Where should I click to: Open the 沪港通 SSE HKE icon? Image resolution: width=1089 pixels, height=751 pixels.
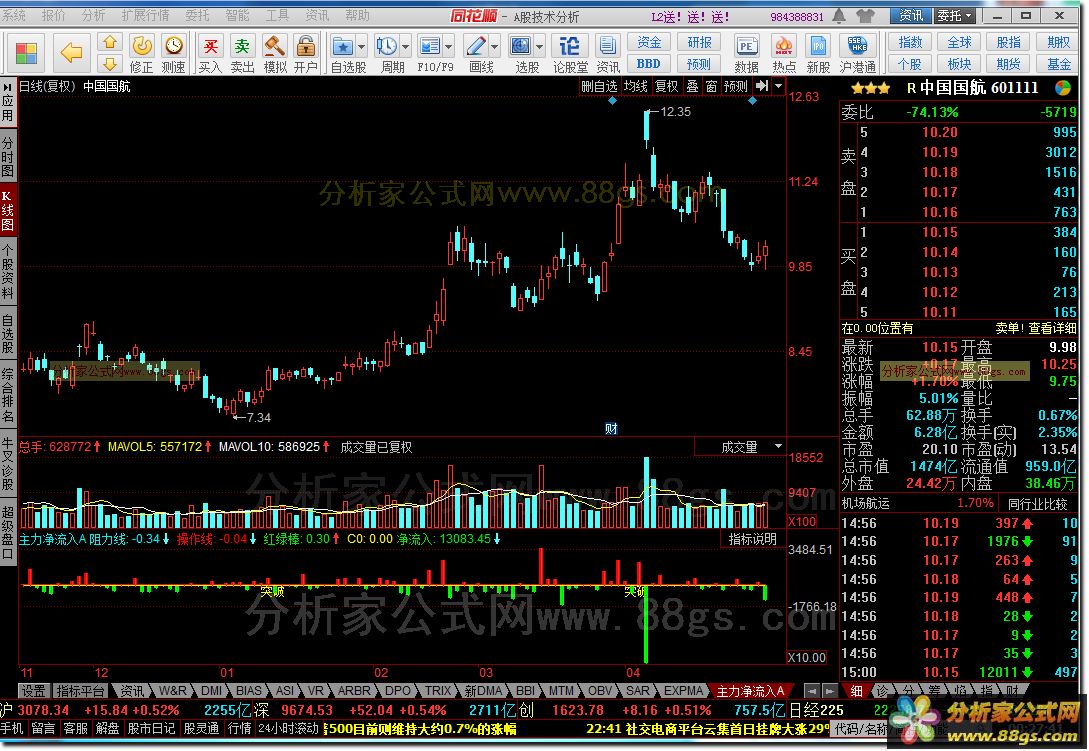857,53
